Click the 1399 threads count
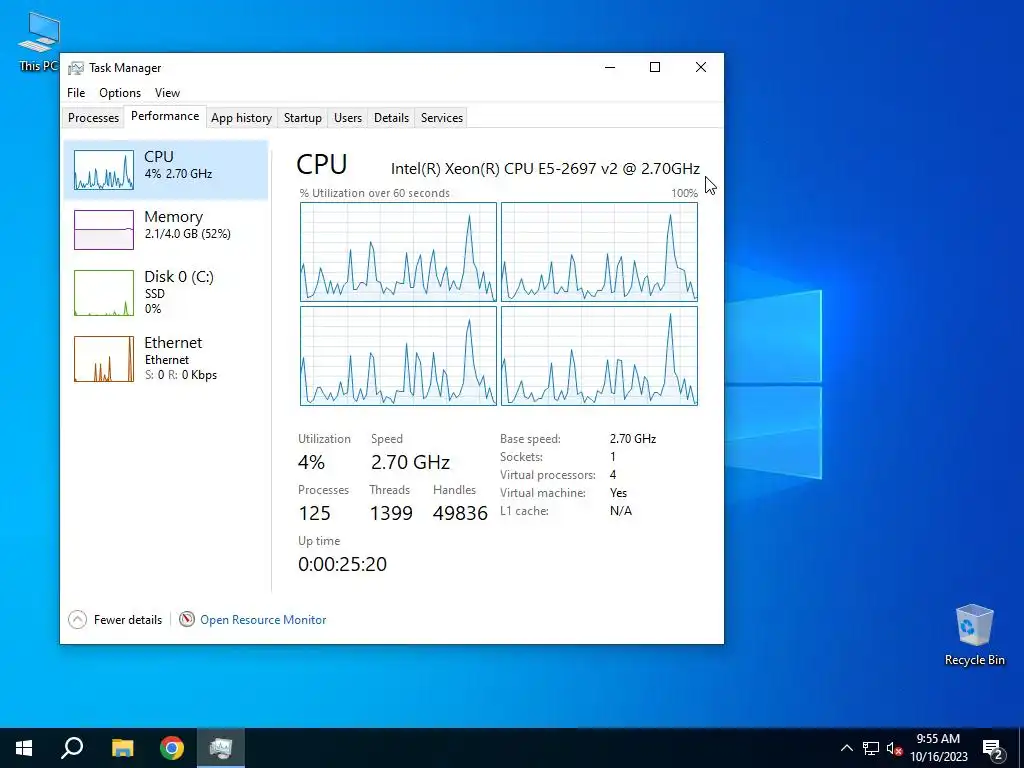 (x=391, y=513)
